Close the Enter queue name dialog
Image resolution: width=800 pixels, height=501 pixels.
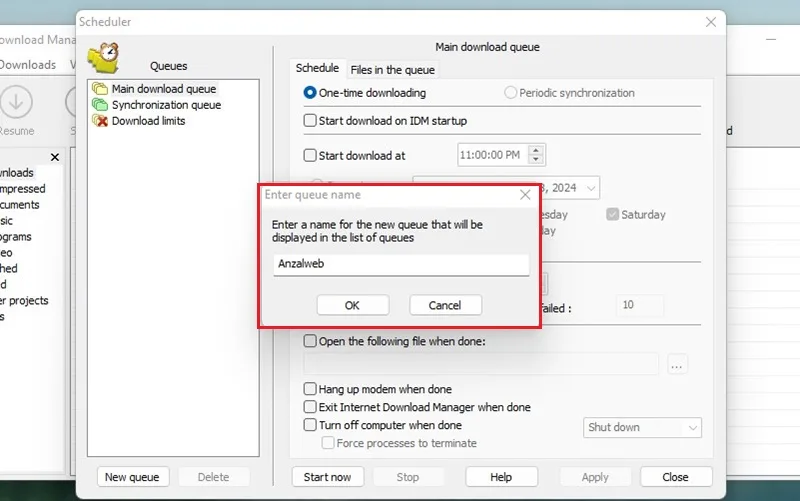(525, 195)
